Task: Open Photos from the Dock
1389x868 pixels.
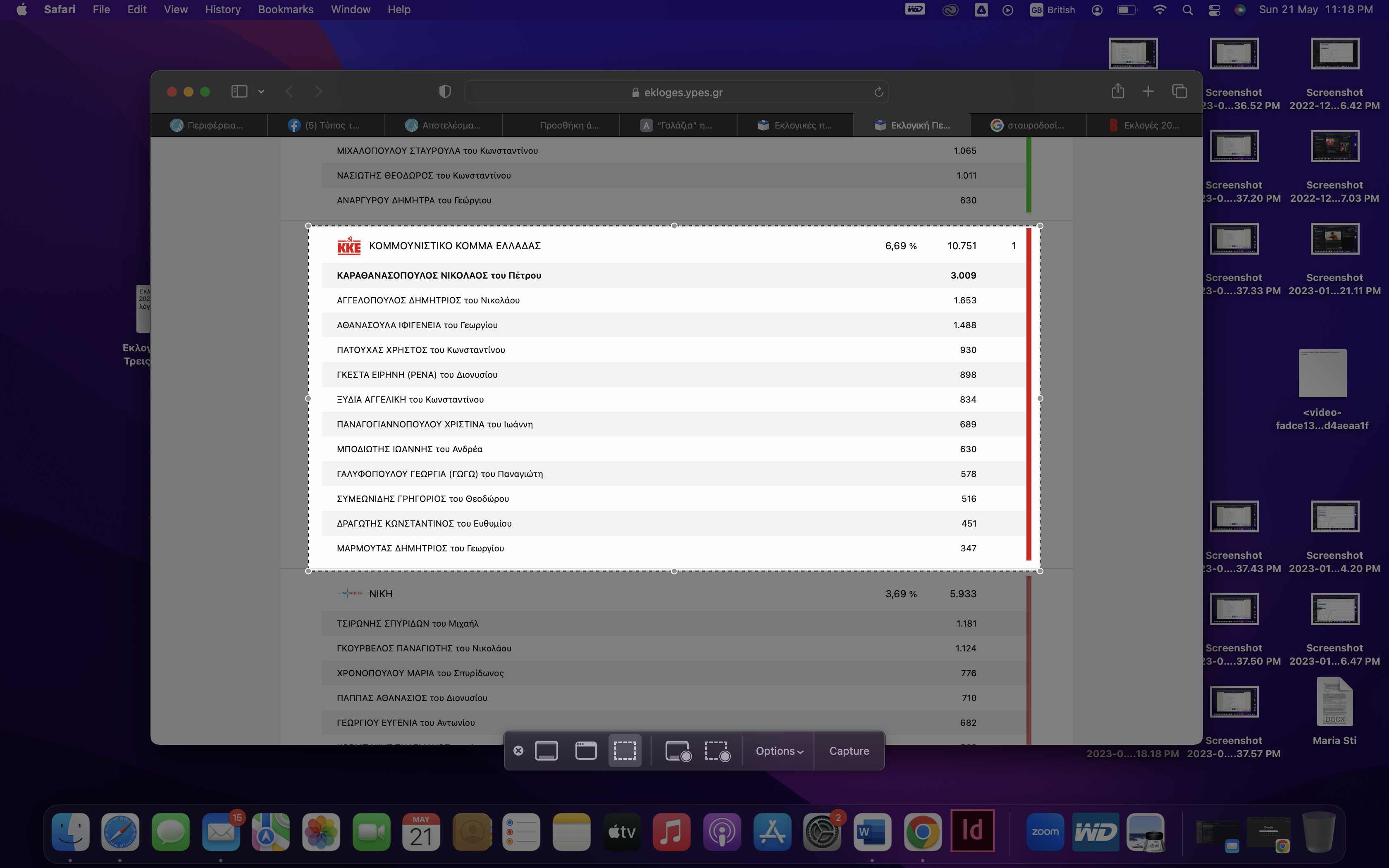Action: [x=322, y=832]
